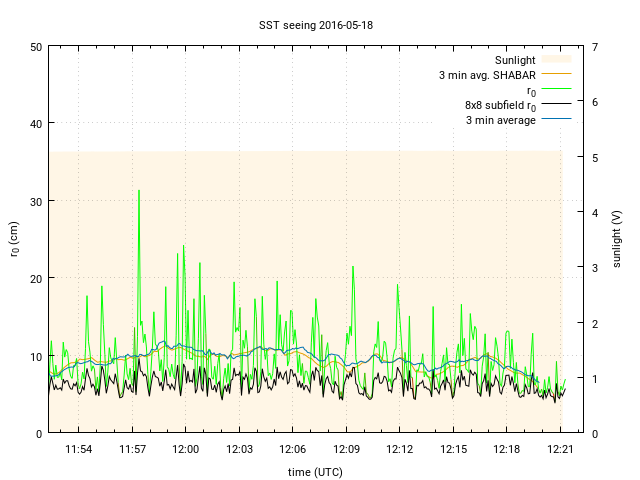Select the 12:00 tick on the time axis

185,449
